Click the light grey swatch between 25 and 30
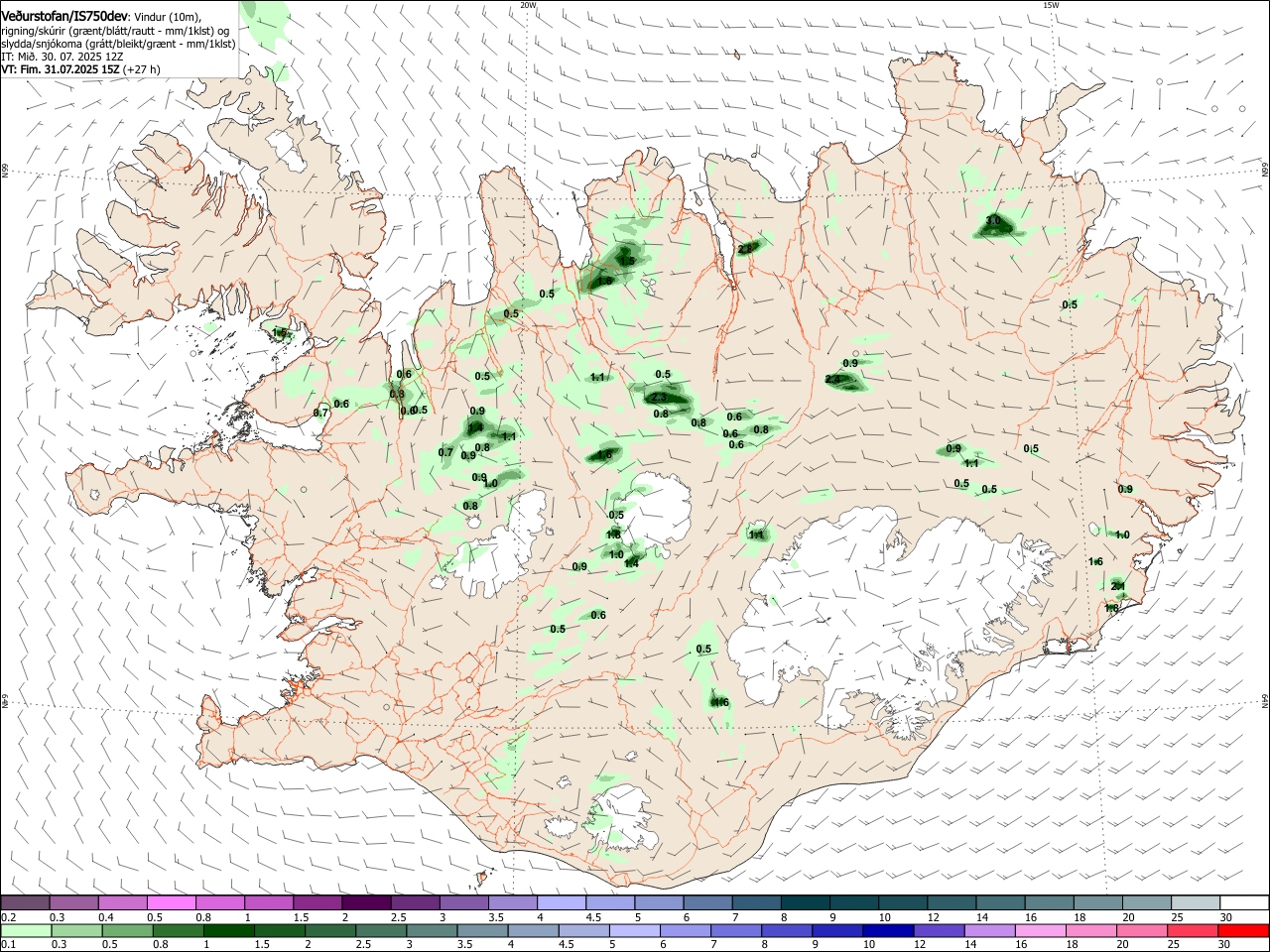This screenshot has width=1270, height=952. pyautogui.click(x=1194, y=902)
